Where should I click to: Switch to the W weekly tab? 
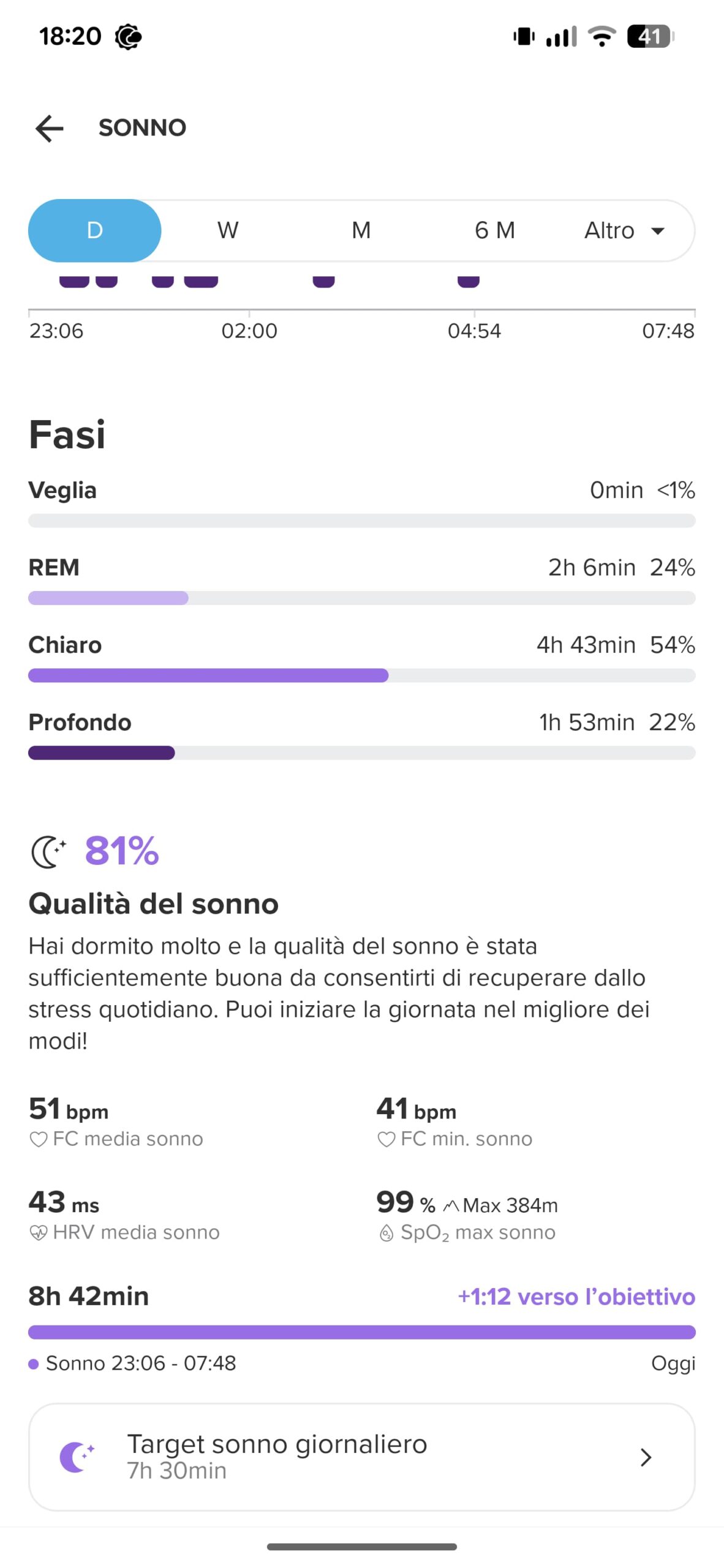(x=228, y=231)
